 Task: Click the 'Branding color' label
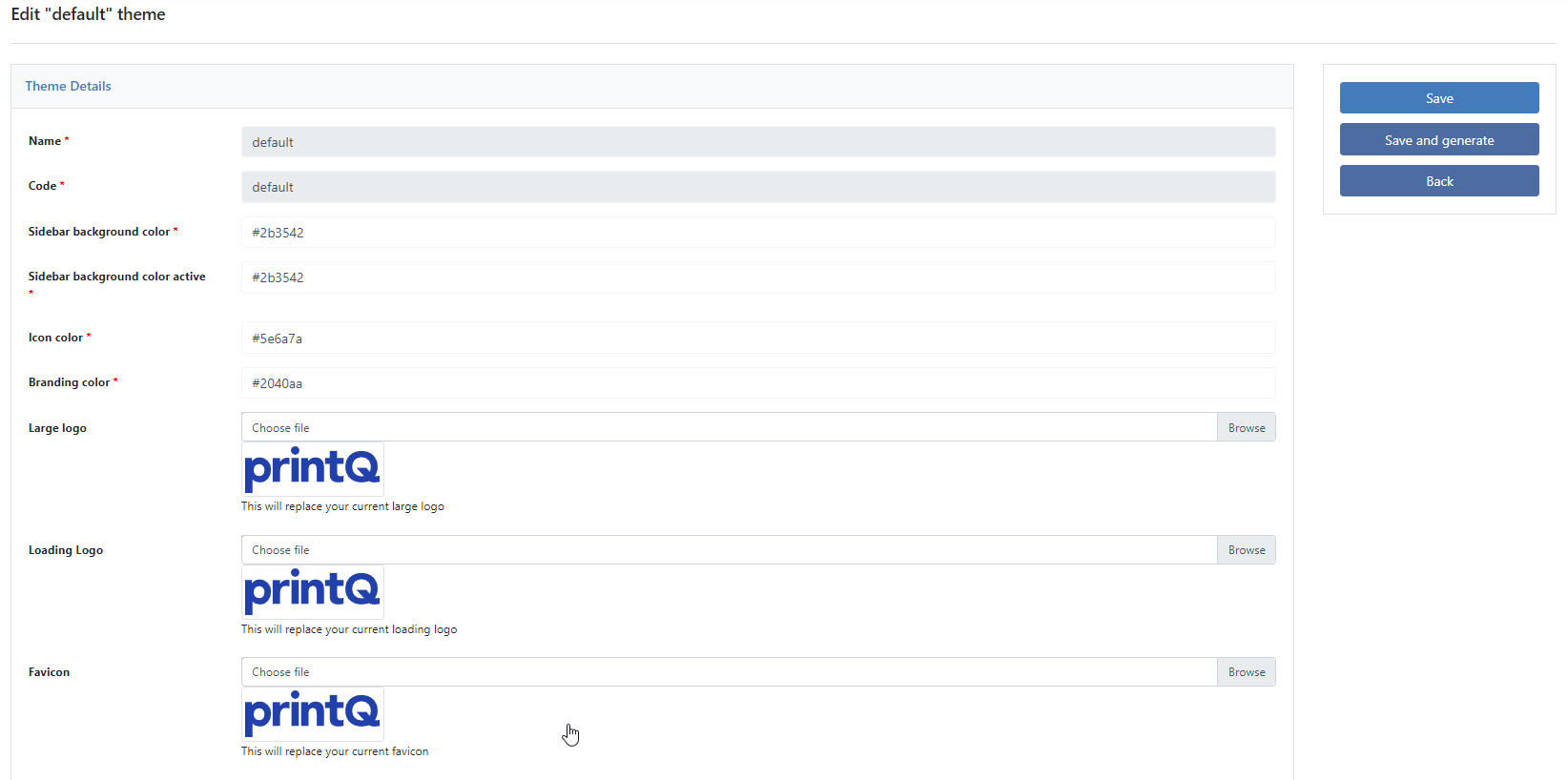(x=69, y=382)
